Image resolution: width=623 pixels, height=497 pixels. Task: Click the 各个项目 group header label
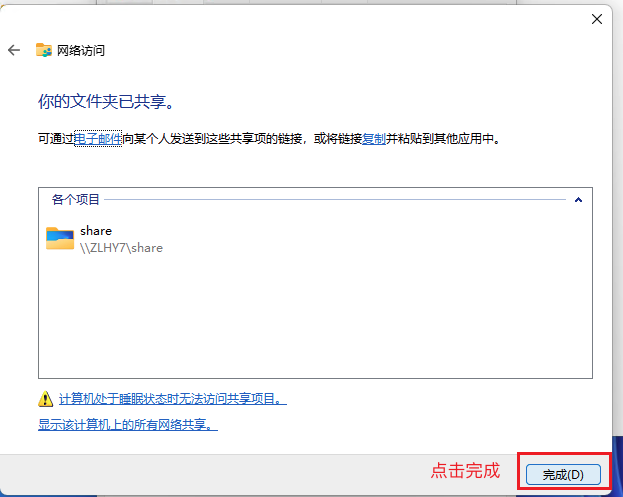tap(76, 200)
